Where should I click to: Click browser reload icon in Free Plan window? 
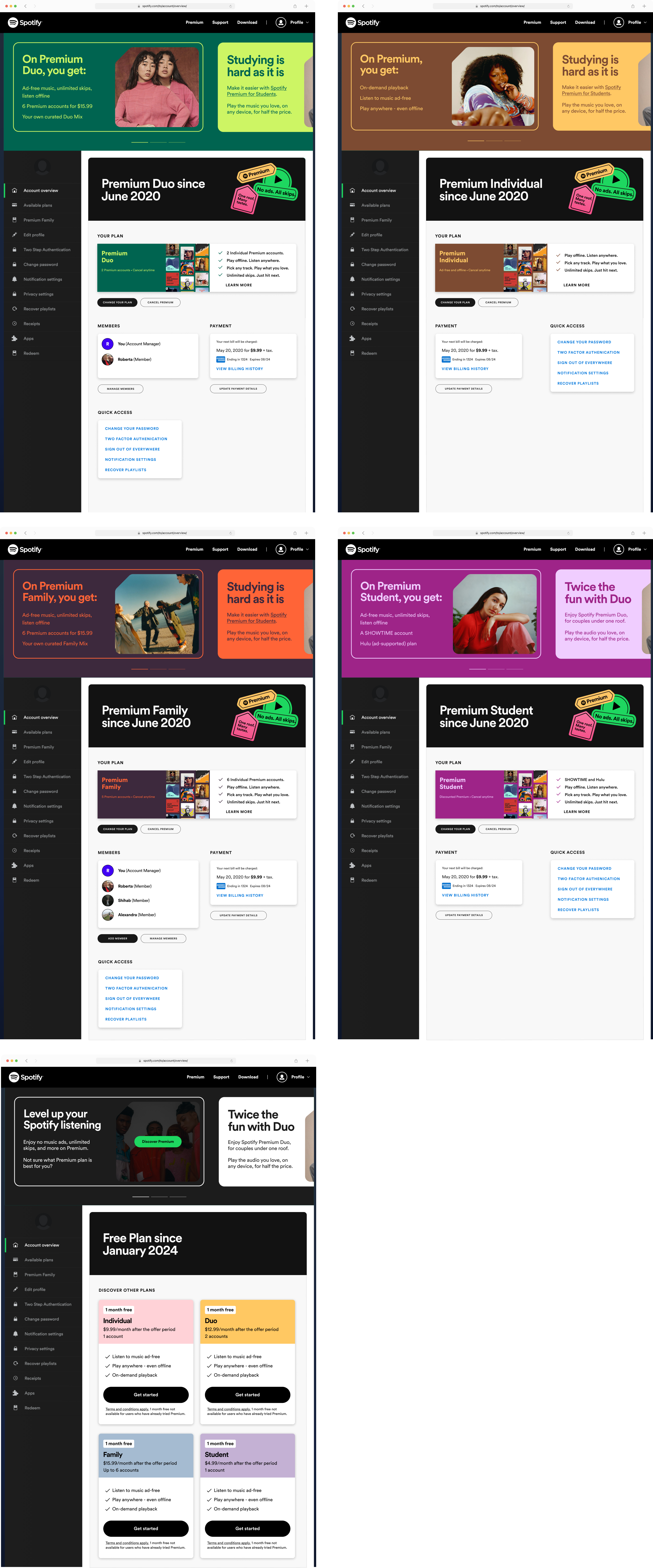click(232, 1060)
